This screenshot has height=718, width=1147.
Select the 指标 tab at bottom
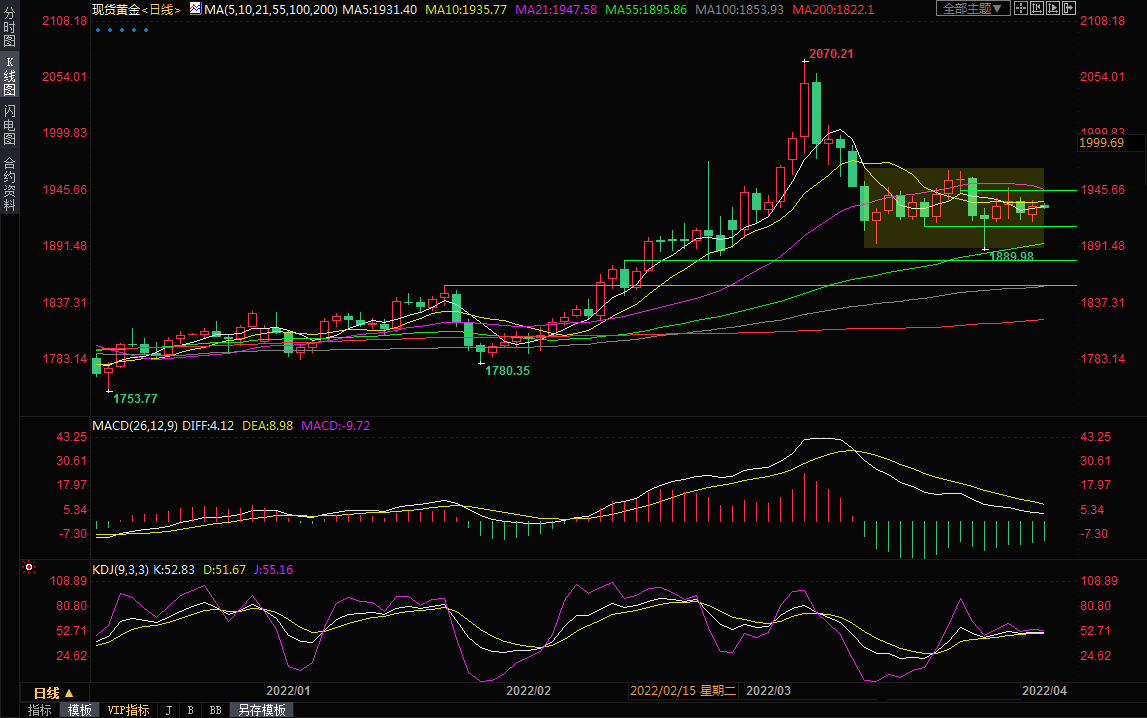tap(40, 710)
